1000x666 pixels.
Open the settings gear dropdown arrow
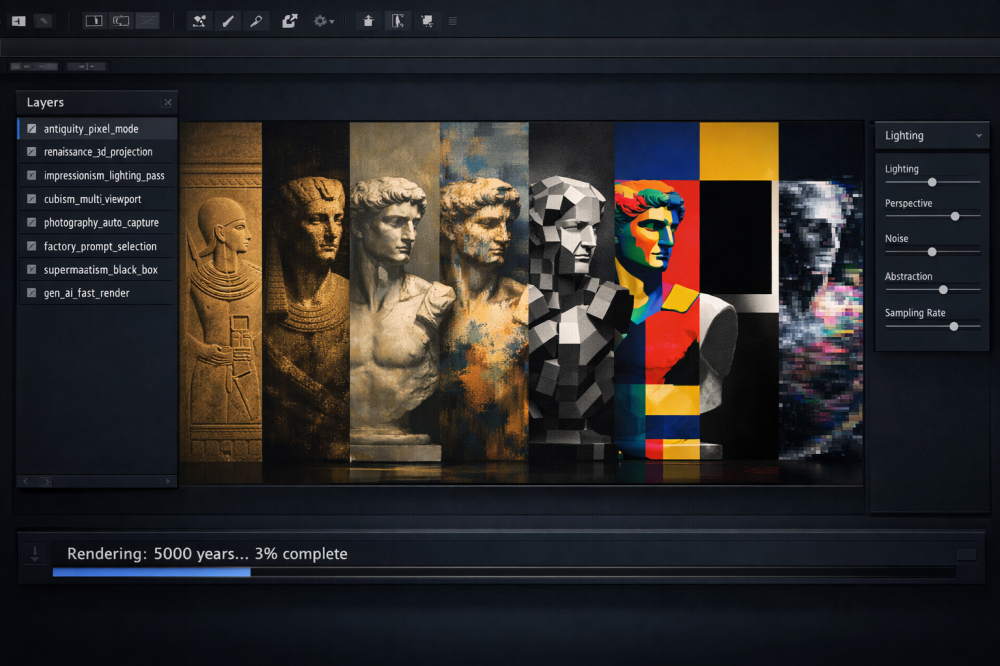point(332,20)
